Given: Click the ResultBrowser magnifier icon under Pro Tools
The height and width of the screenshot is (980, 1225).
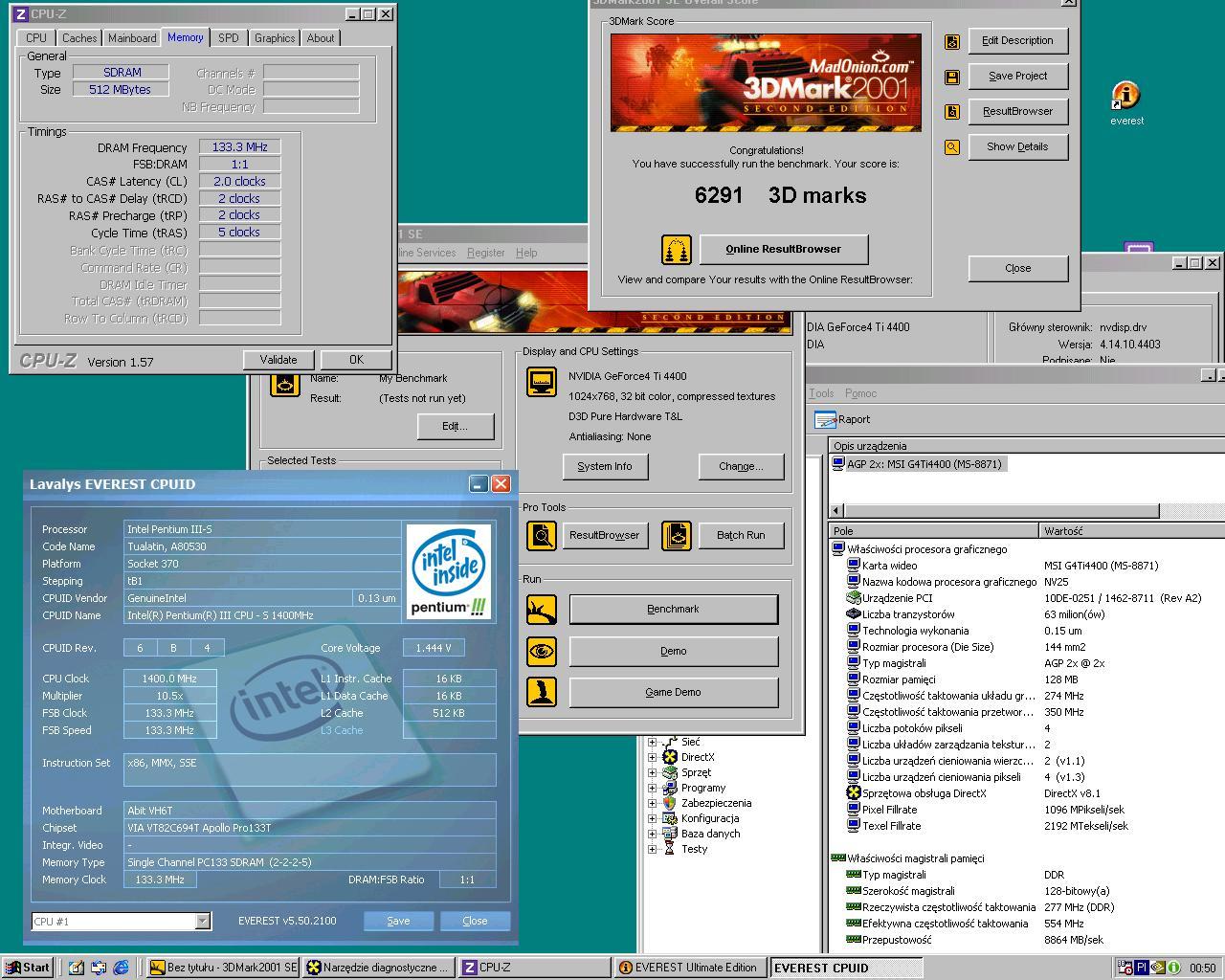Looking at the screenshot, I should point(542,535).
